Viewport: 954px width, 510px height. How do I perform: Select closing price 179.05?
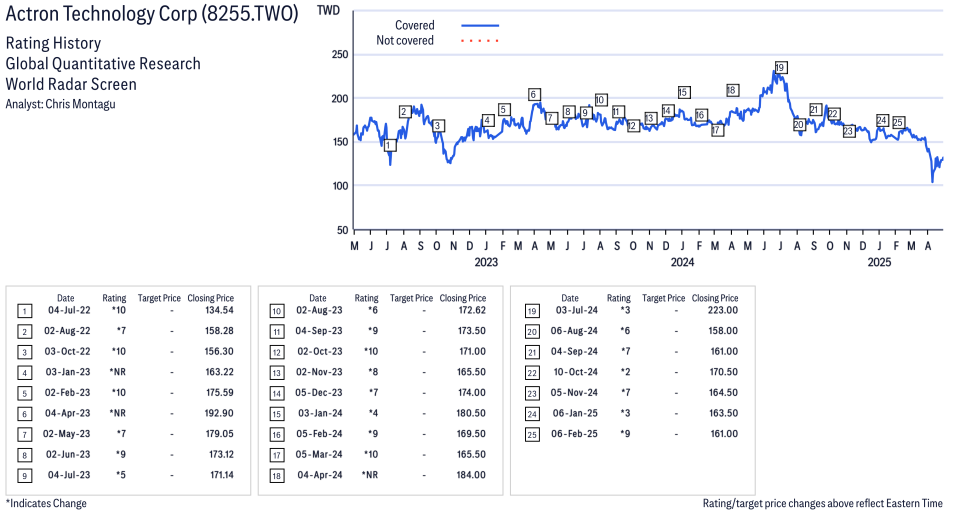pyautogui.click(x=219, y=434)
